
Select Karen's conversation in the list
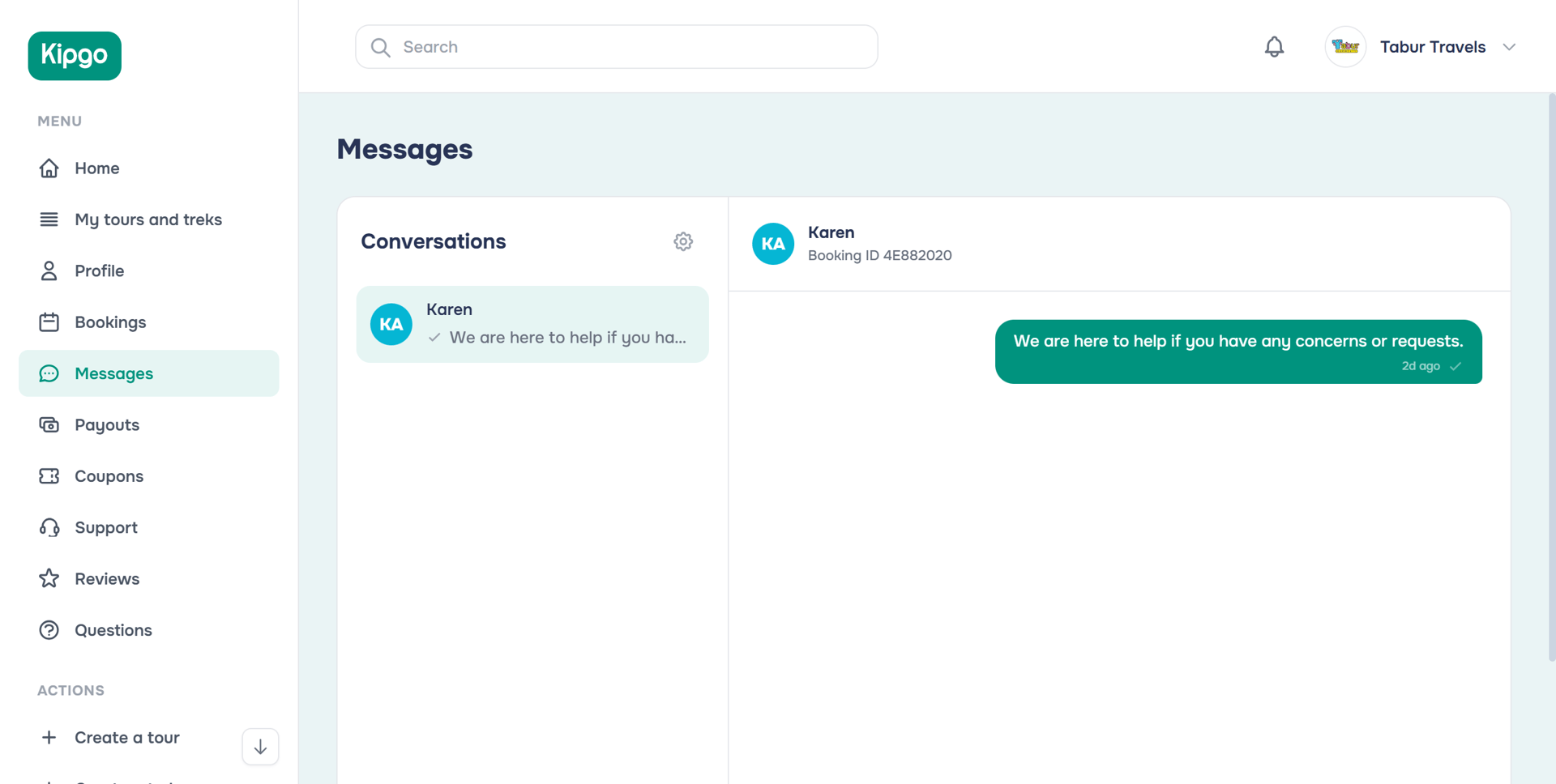[532, 324]
